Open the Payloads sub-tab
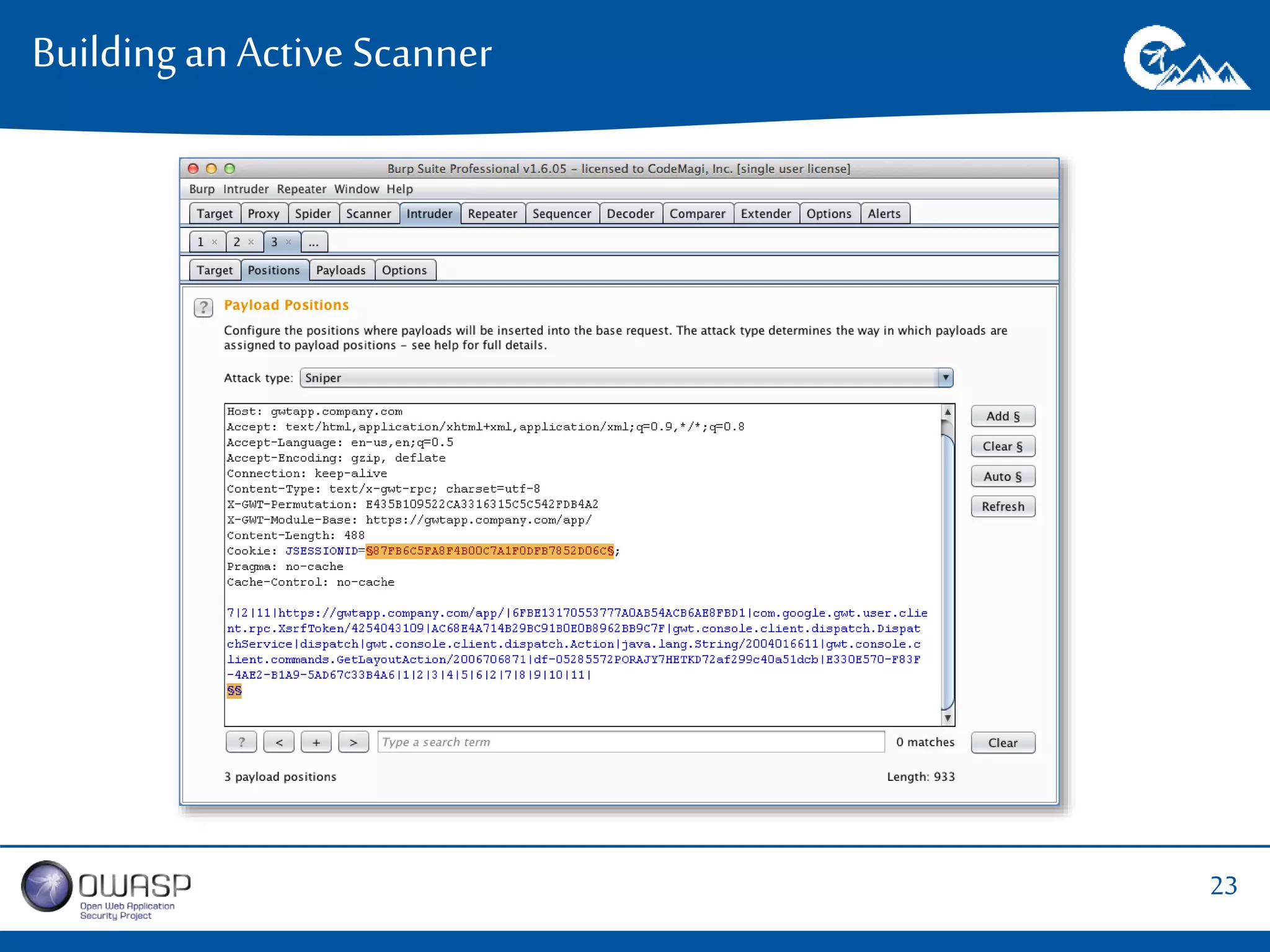 click(341, 270)
